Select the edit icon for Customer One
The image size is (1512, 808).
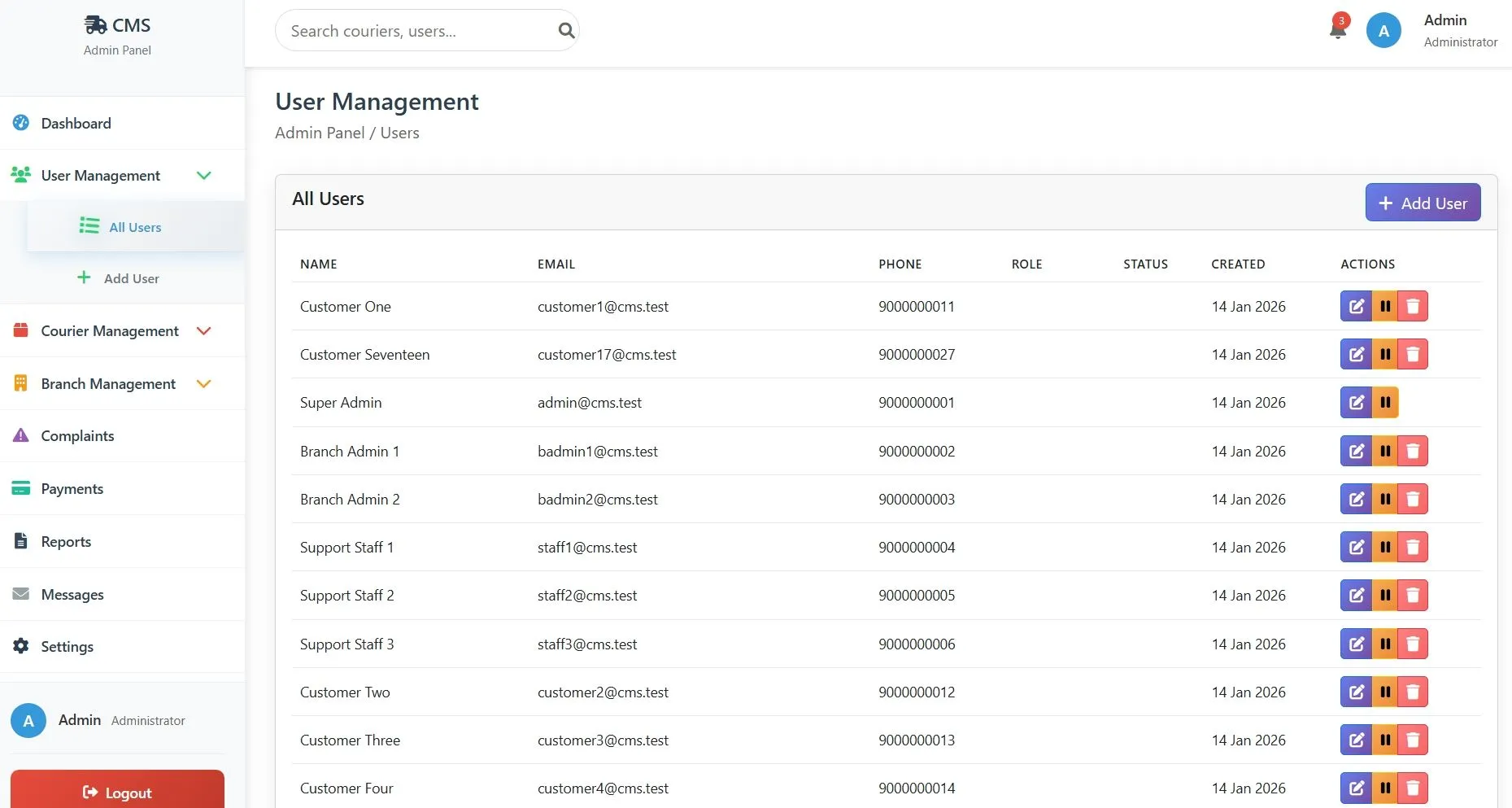1356,306
